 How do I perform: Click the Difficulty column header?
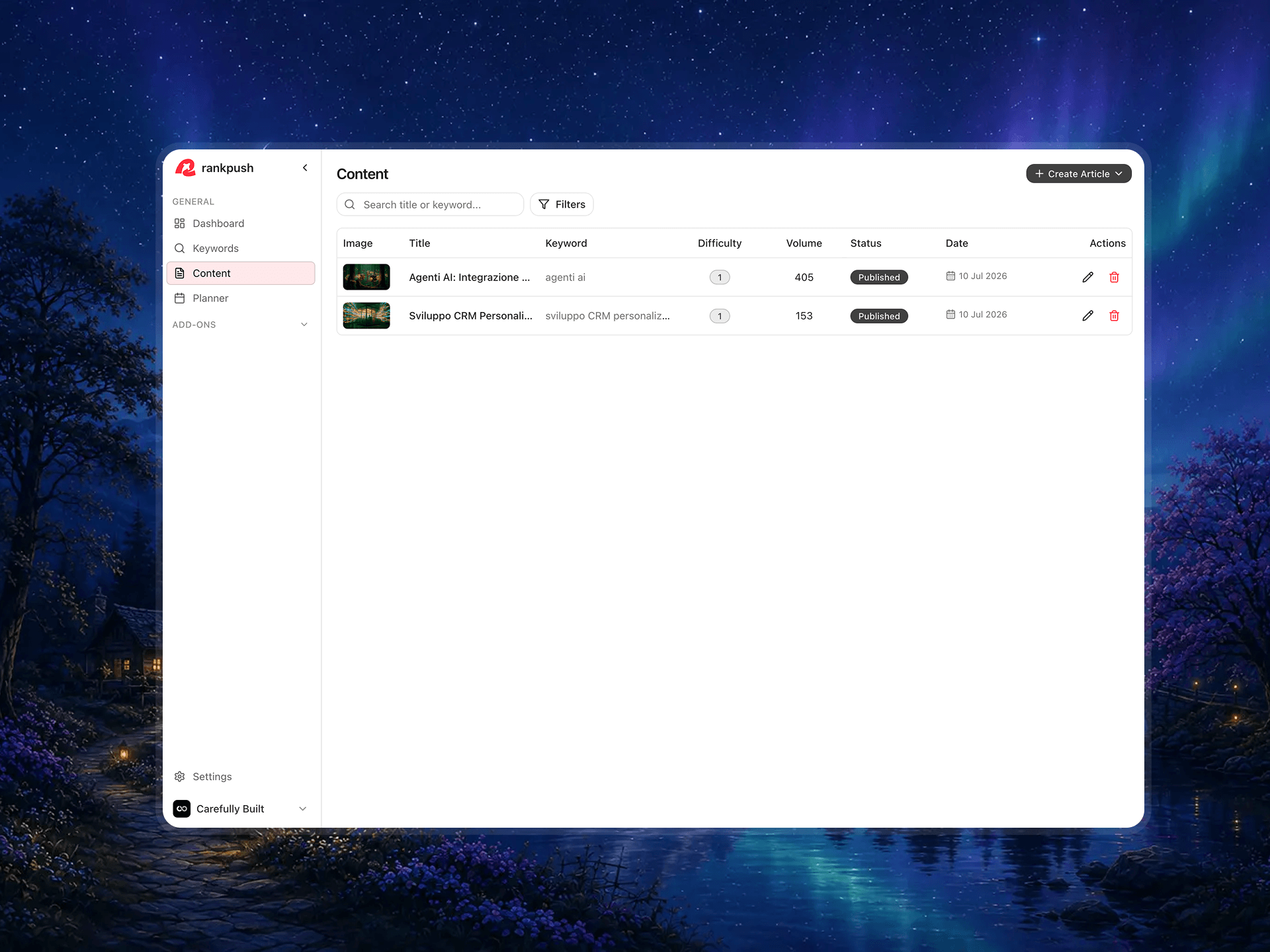tap(720, 243)
